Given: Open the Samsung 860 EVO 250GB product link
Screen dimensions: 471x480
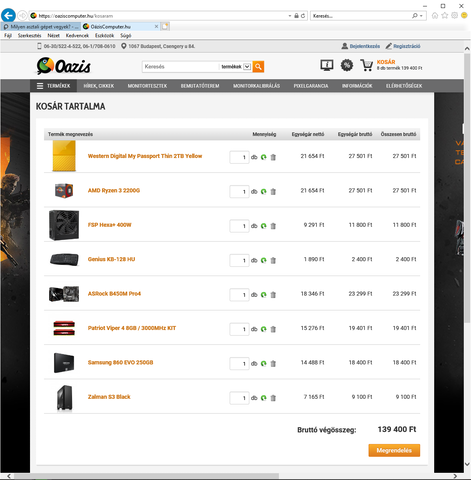Looking at the screenshot, I should click(x=120, y=363).
